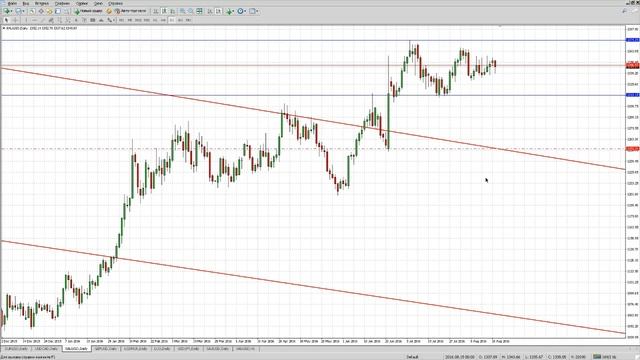Switch to M15 timeframe
This screenshot has width=640, height=360.
pyautogui.click(x=138, y=20)
